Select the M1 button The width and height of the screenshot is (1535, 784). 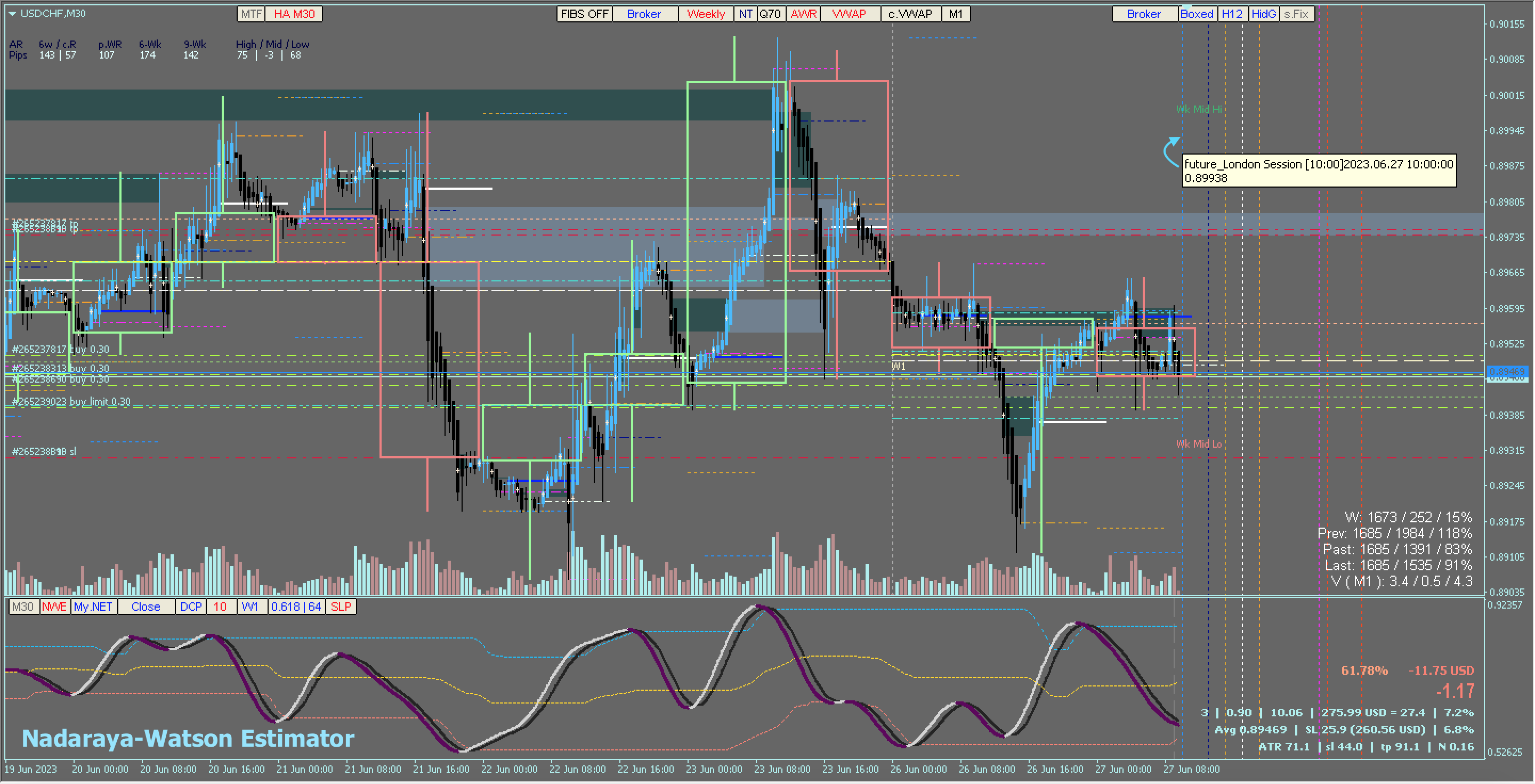tap(956, 14)
